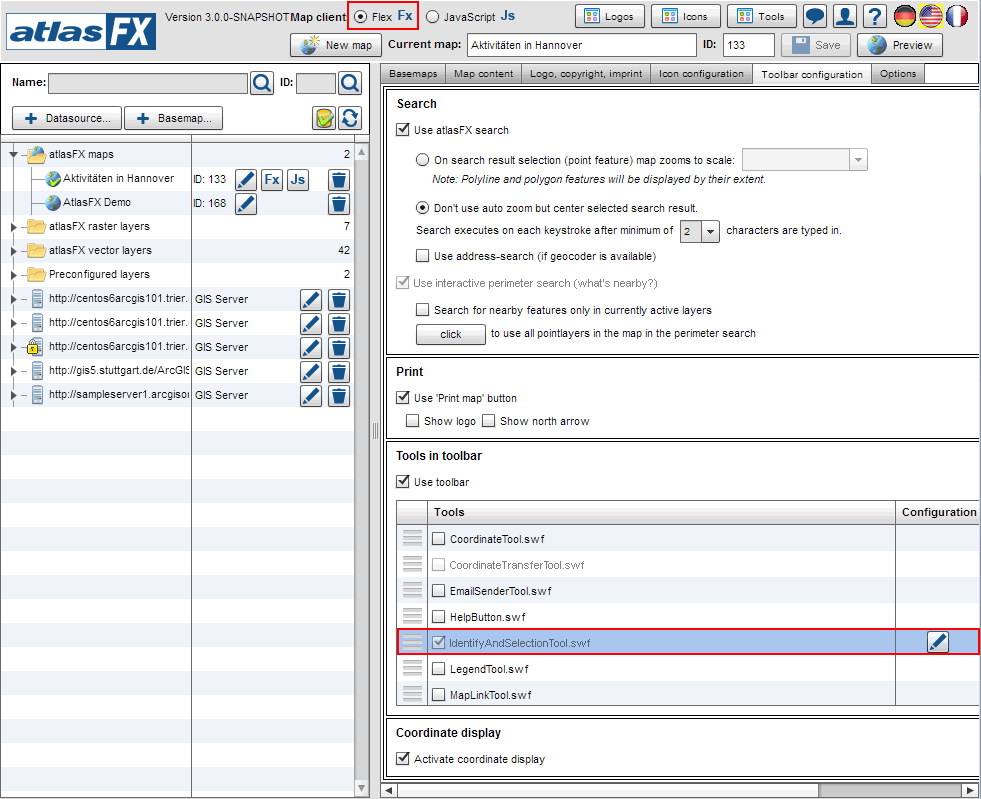Edit first centos6arcgis101 GIS Server
The height and width of the screenshot is (799, 981).
pos(311,300)
